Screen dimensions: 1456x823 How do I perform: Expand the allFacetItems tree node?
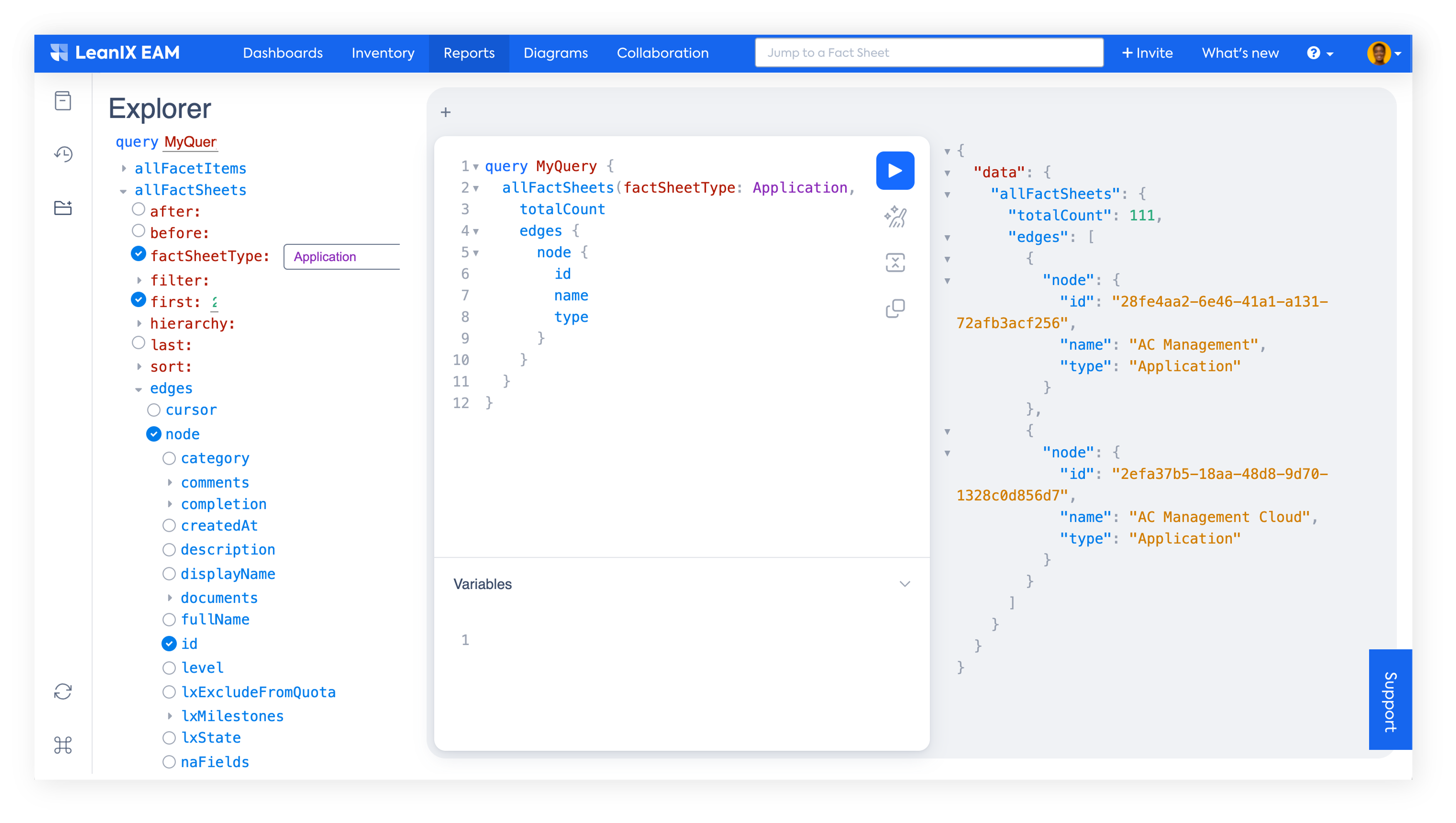pos(124,168)
